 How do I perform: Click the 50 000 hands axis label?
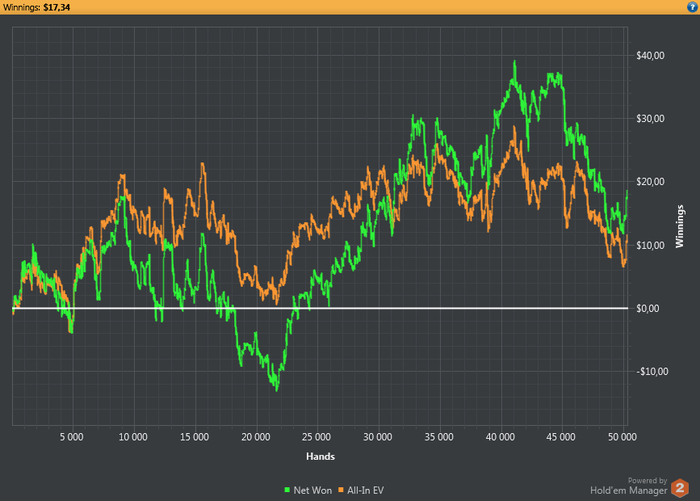[x=622, y=437]
